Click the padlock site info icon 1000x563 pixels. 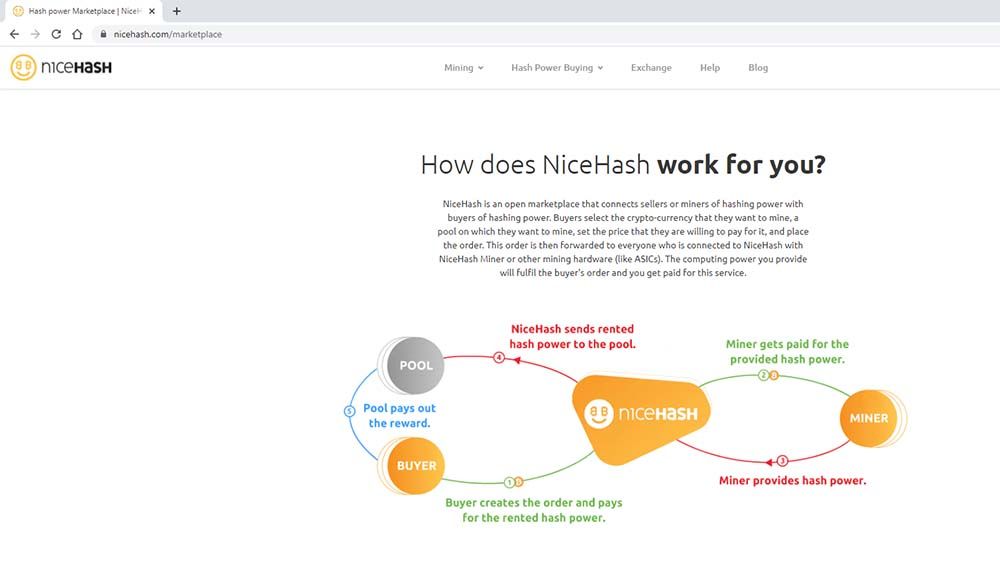pyautogui.click(x=101, y=34)
